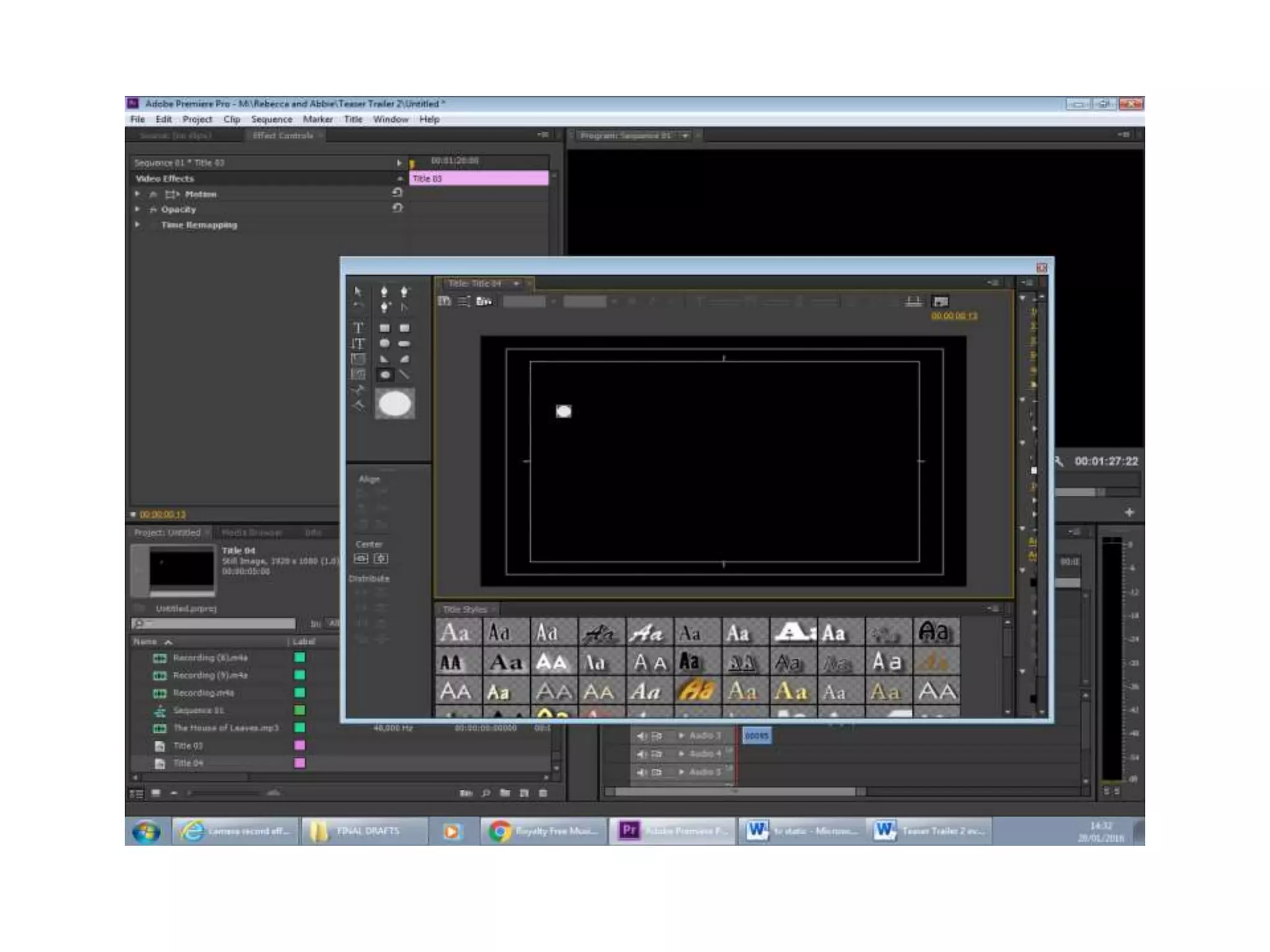Image resolution: width=1270 pixels, height=952 pixels.
Task: Select the Add Anchor Point tool
Action: (x=384, y=307)
